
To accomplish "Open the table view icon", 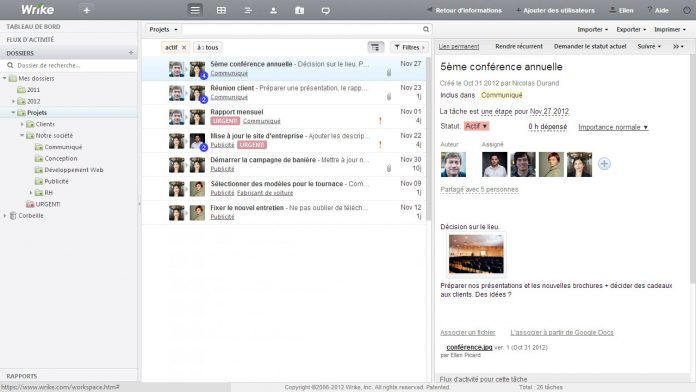I will (x=221, y=10).
